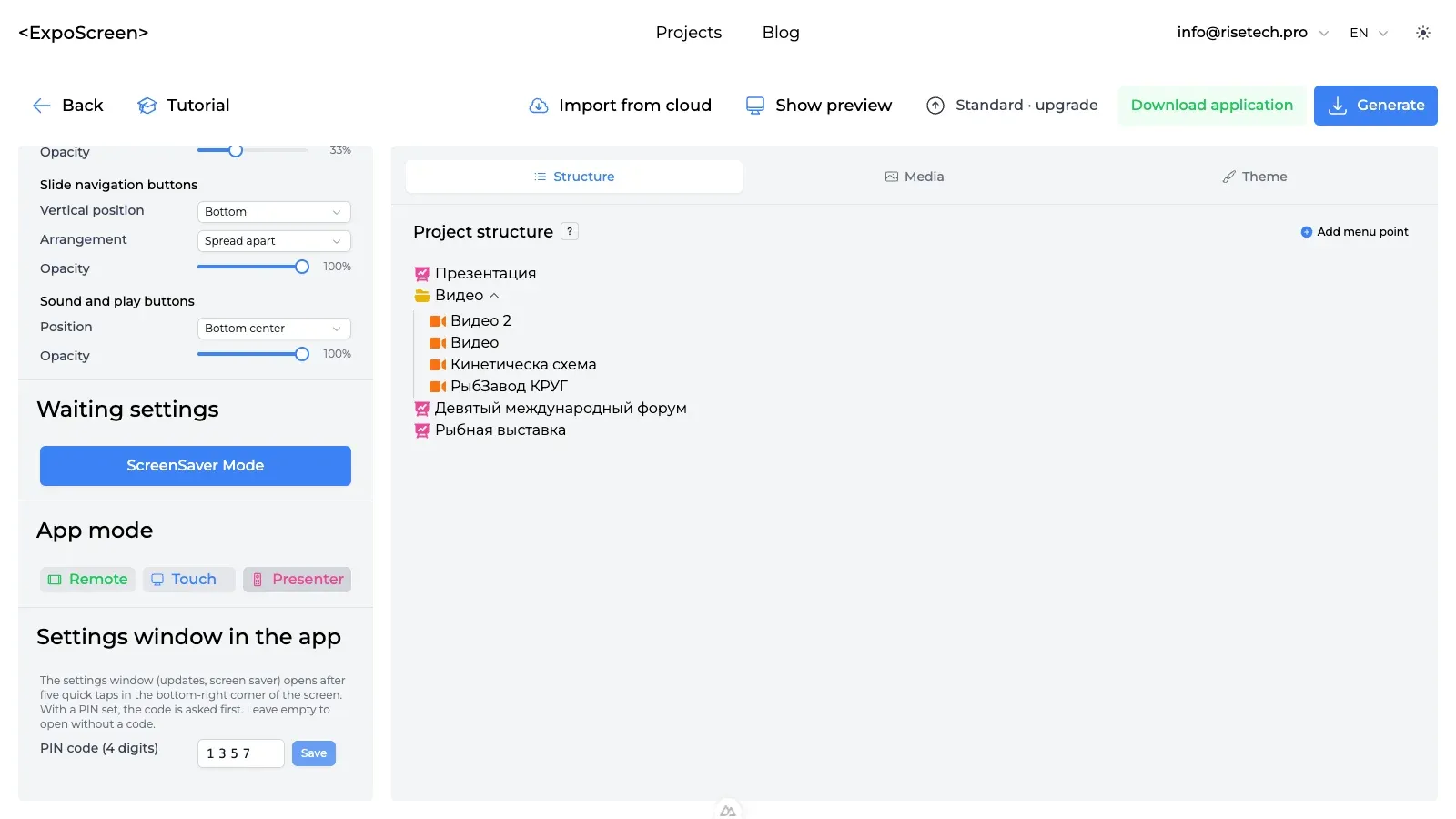Click the Download application button
The width and height of the screenshot is (1456, 819).
[1212, 106]
